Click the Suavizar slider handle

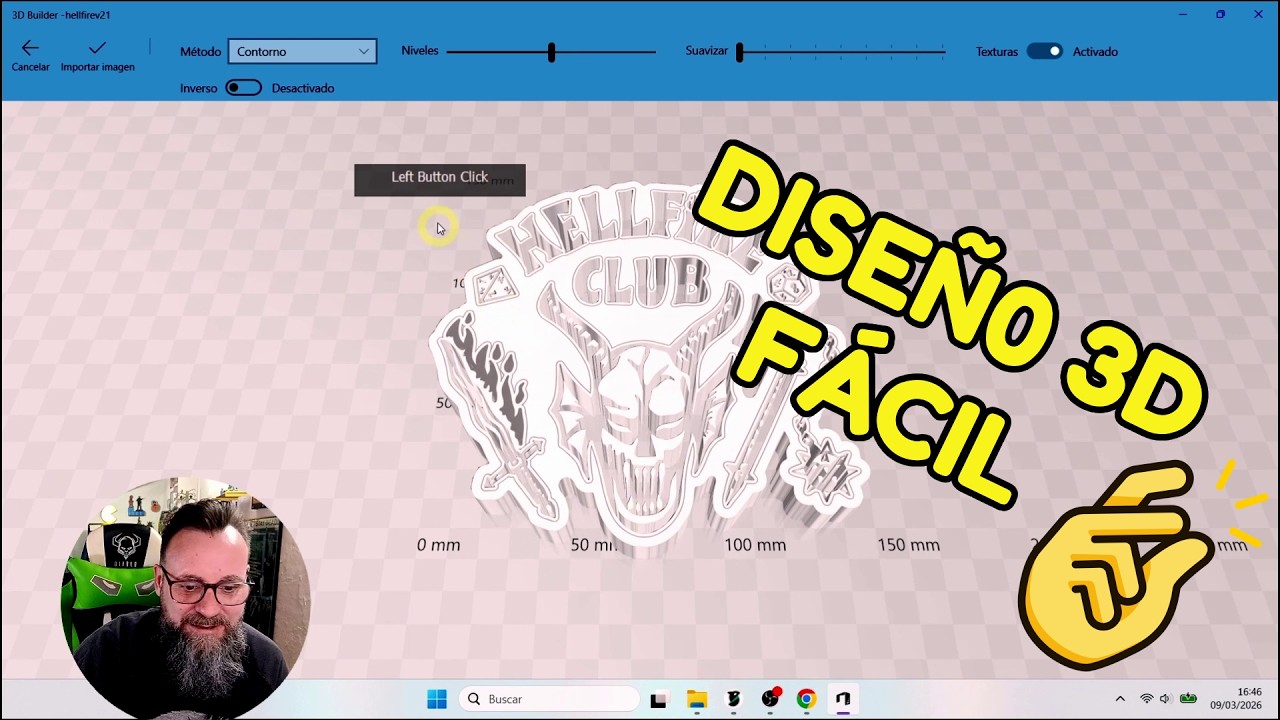pos(740,52)
